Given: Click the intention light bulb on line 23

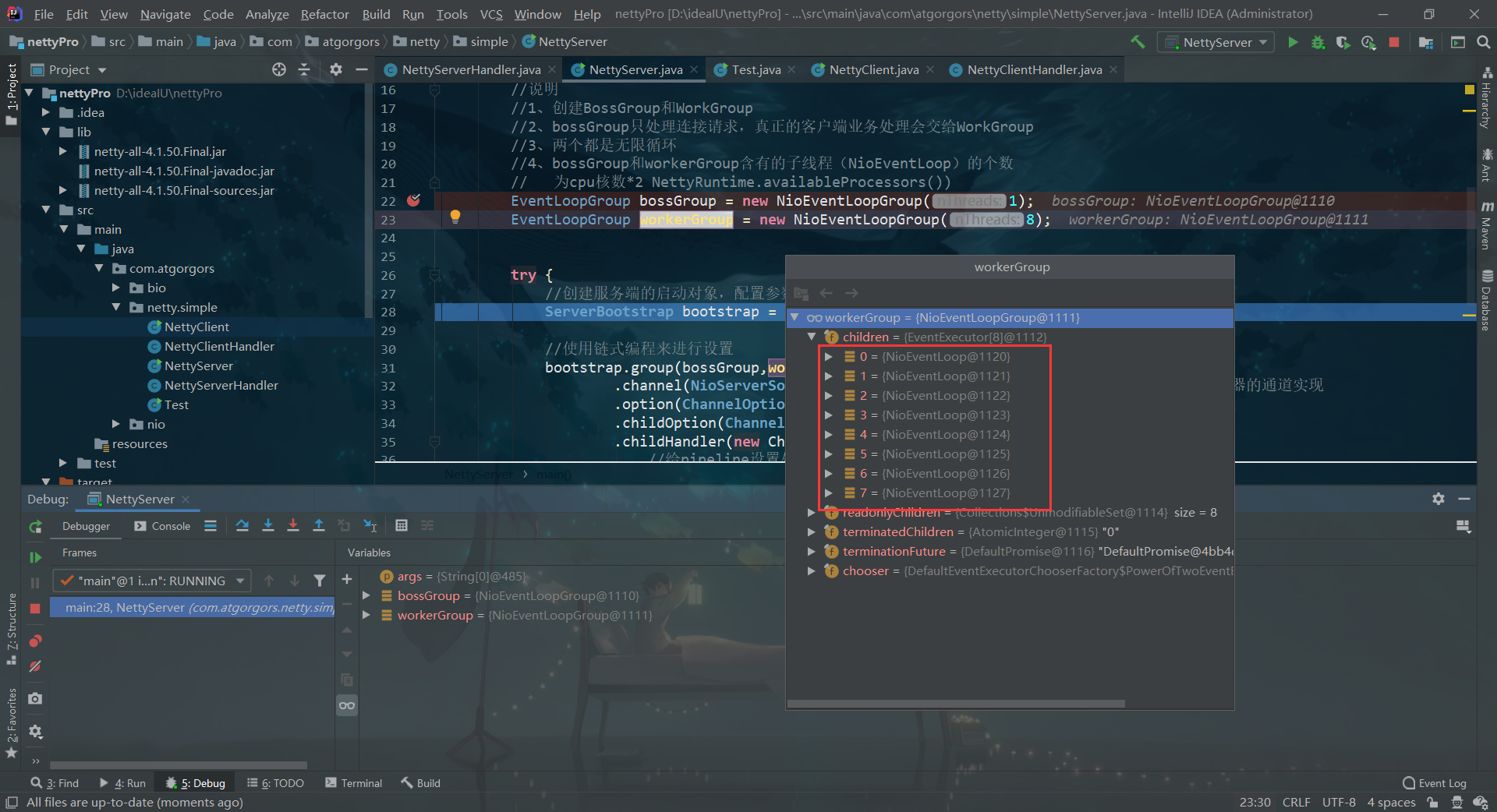Looking at the screenshot, I should pyautogui.click(x=455, y=217).
